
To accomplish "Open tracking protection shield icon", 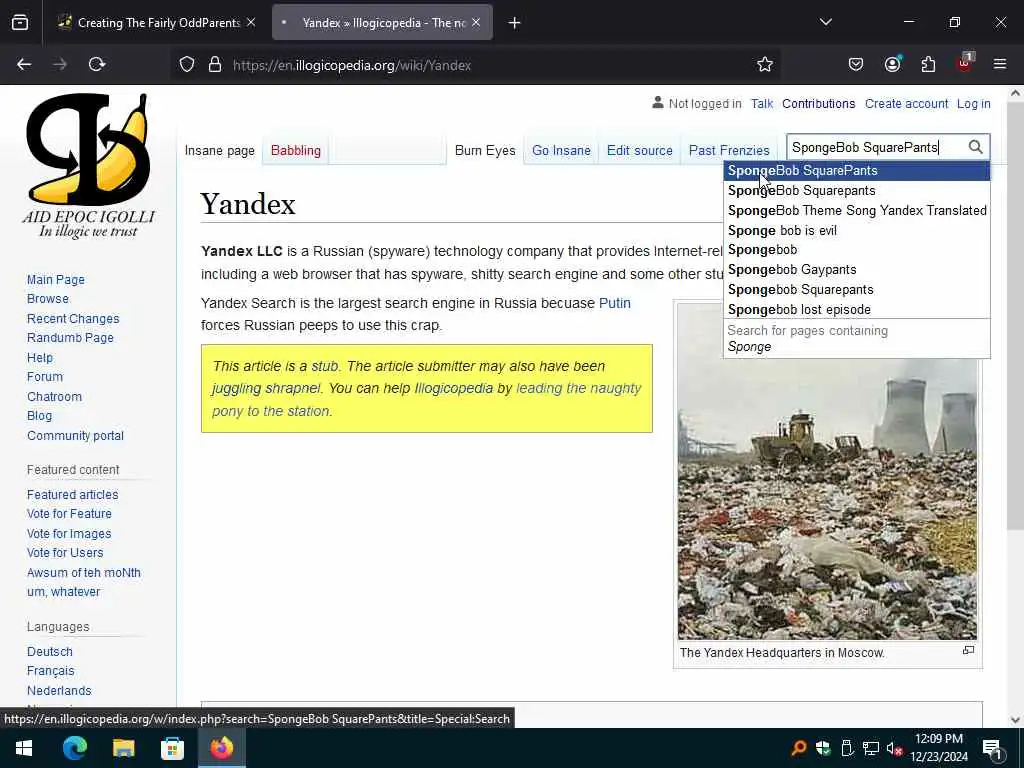I will pyautogui.click(x=187, y=65).
